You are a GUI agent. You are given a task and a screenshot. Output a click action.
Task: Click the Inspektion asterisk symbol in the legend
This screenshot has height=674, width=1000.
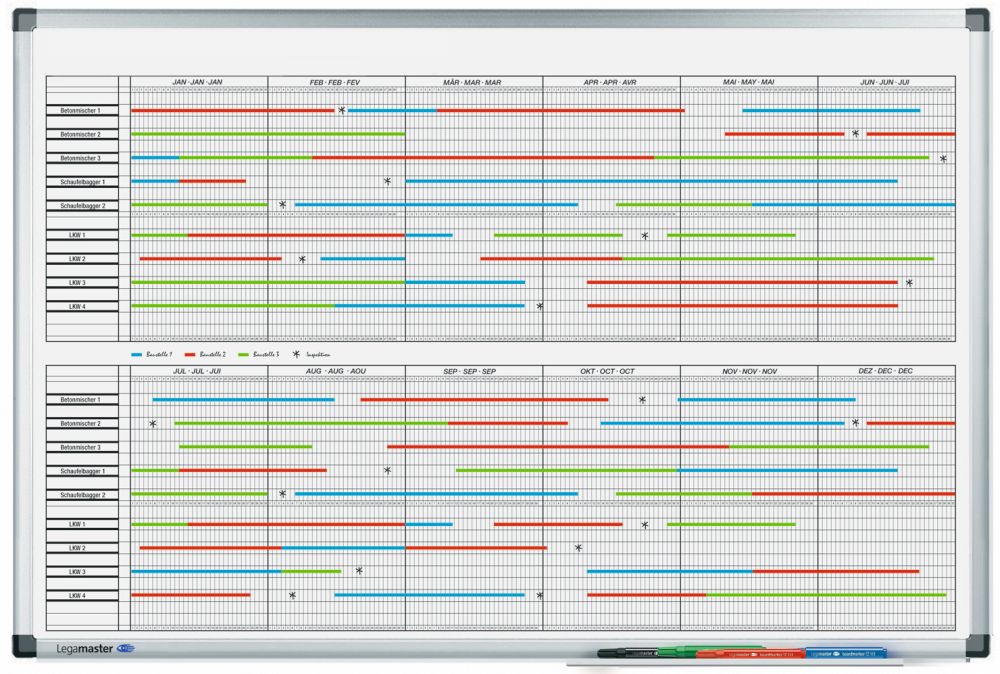click(296, 353)
